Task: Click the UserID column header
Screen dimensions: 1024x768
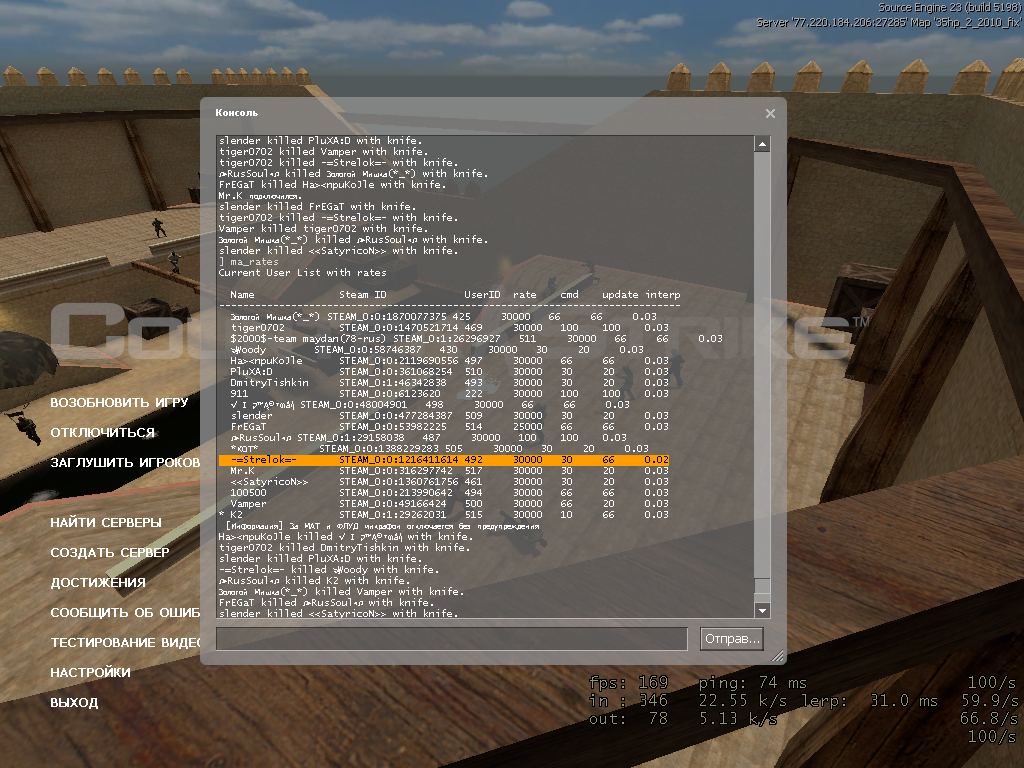Action: tap(482, 295)
